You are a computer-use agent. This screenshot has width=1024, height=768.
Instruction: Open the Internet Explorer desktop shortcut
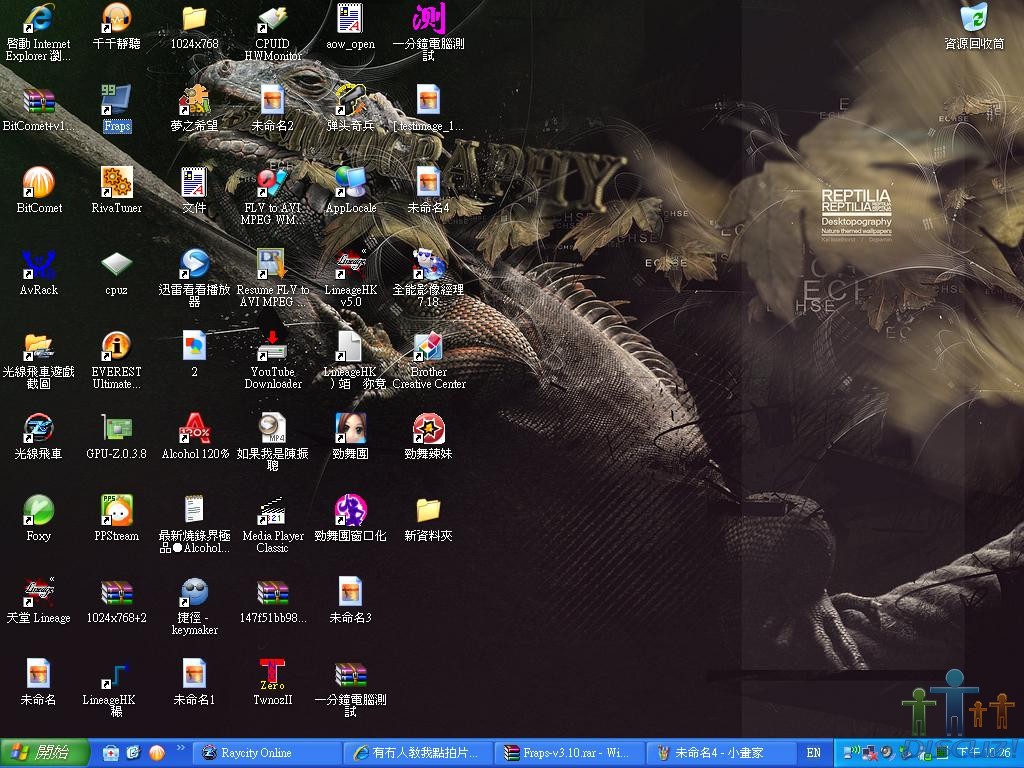(39, 18)
